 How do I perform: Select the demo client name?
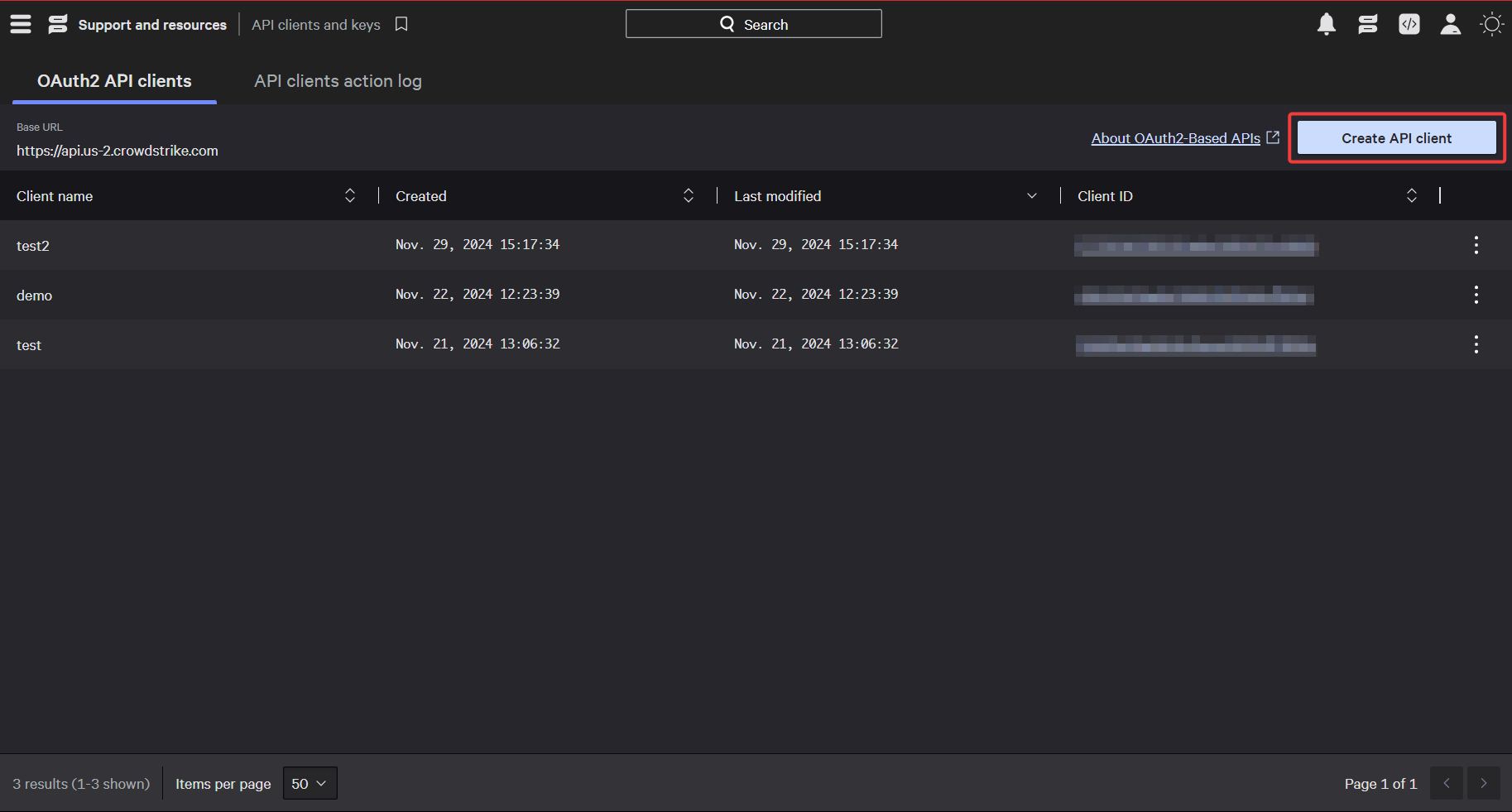click(x=34, y=295)
